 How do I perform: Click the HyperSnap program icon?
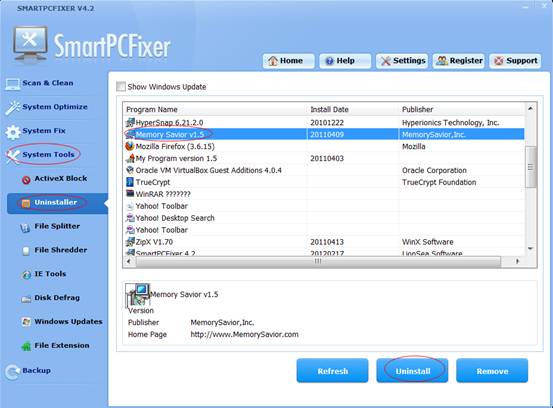(130, 122)
